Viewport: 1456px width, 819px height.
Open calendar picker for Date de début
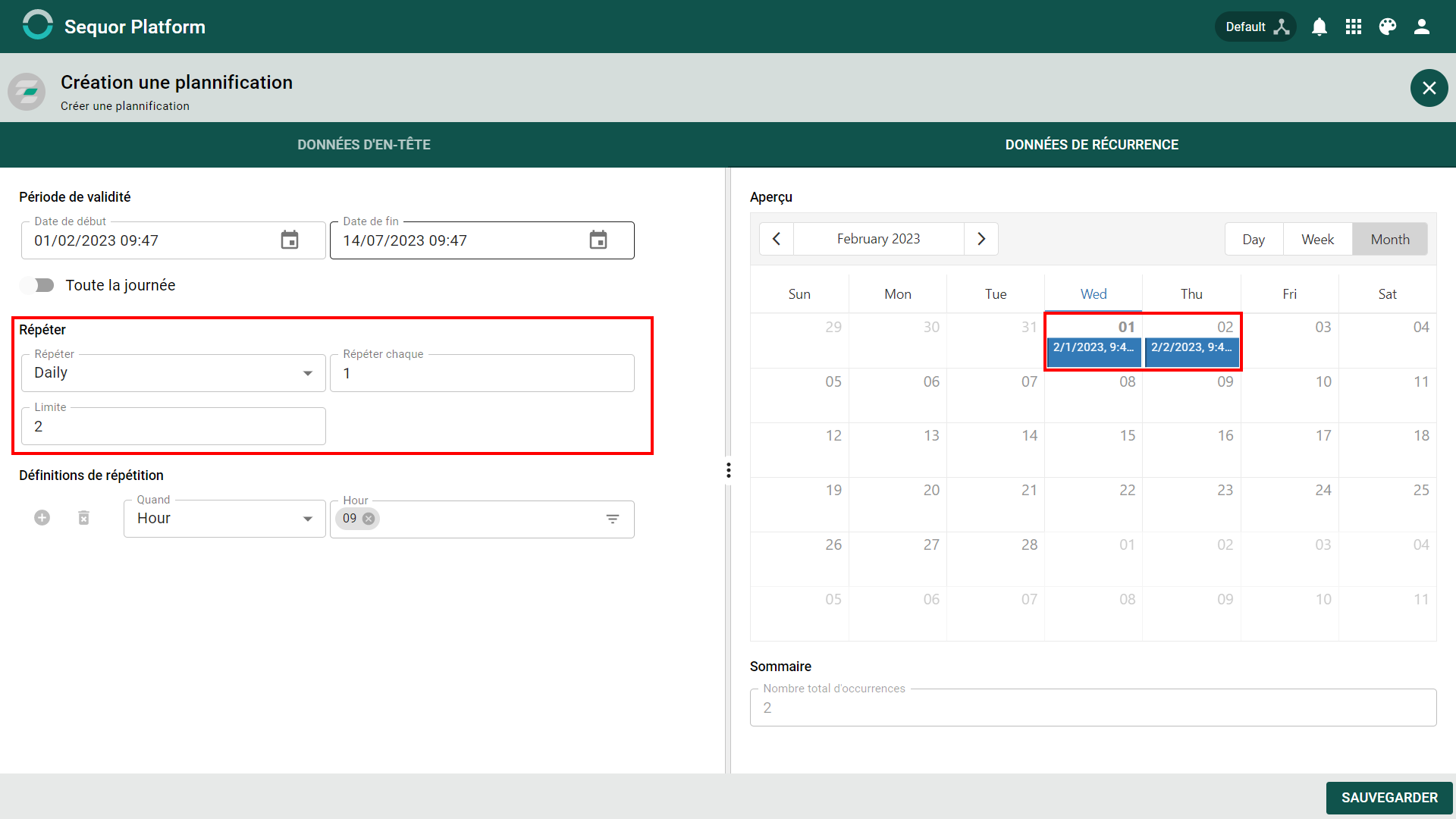point(290,240)
